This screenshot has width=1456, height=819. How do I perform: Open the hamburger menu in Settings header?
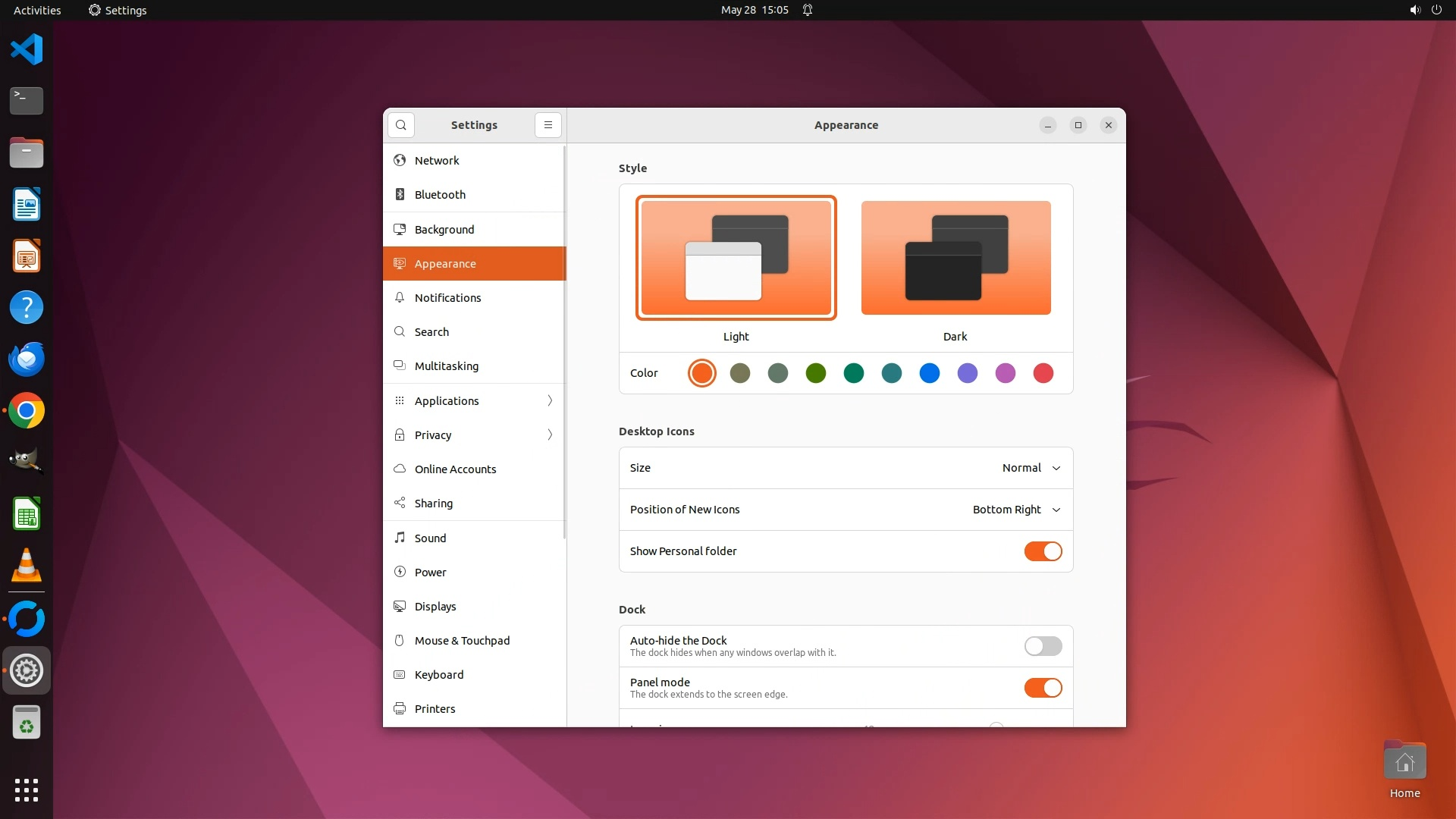pos(548,125)
